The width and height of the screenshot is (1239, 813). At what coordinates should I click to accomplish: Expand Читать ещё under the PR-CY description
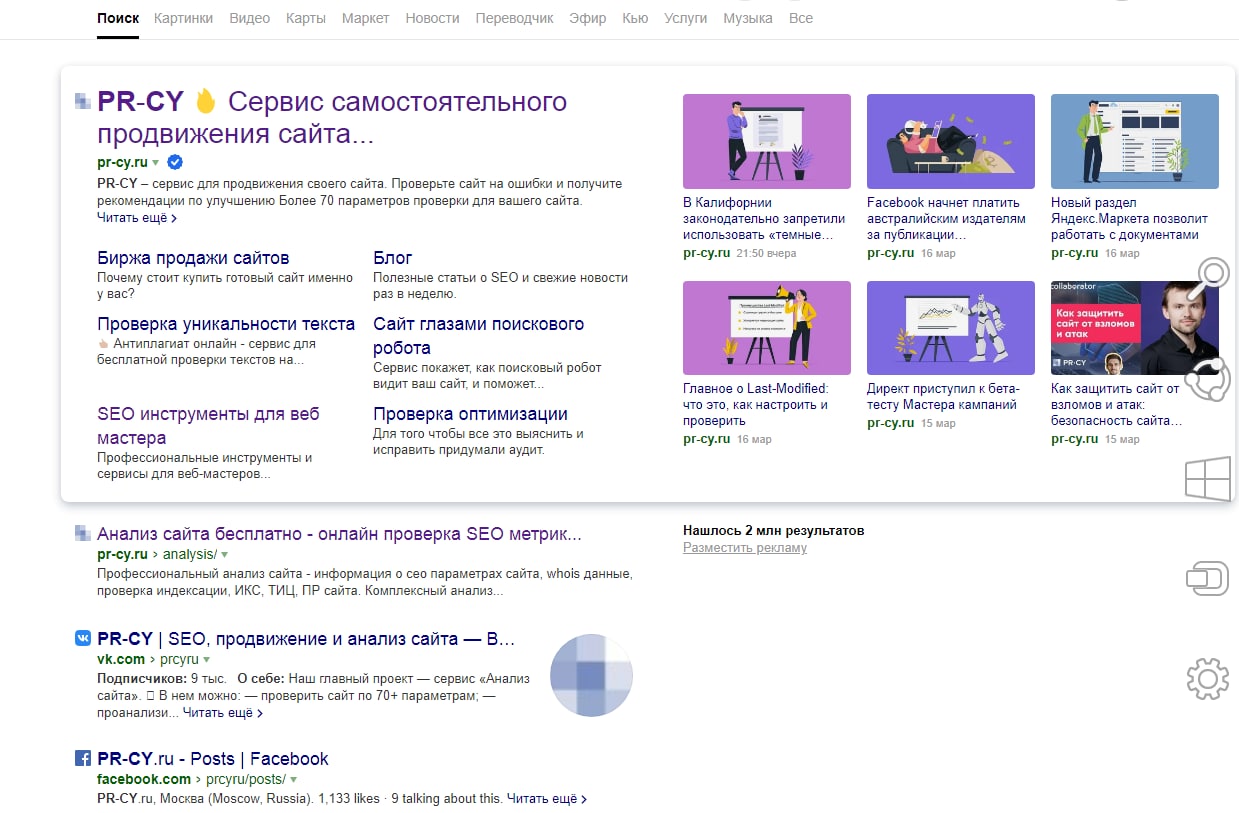click(137, 217)
